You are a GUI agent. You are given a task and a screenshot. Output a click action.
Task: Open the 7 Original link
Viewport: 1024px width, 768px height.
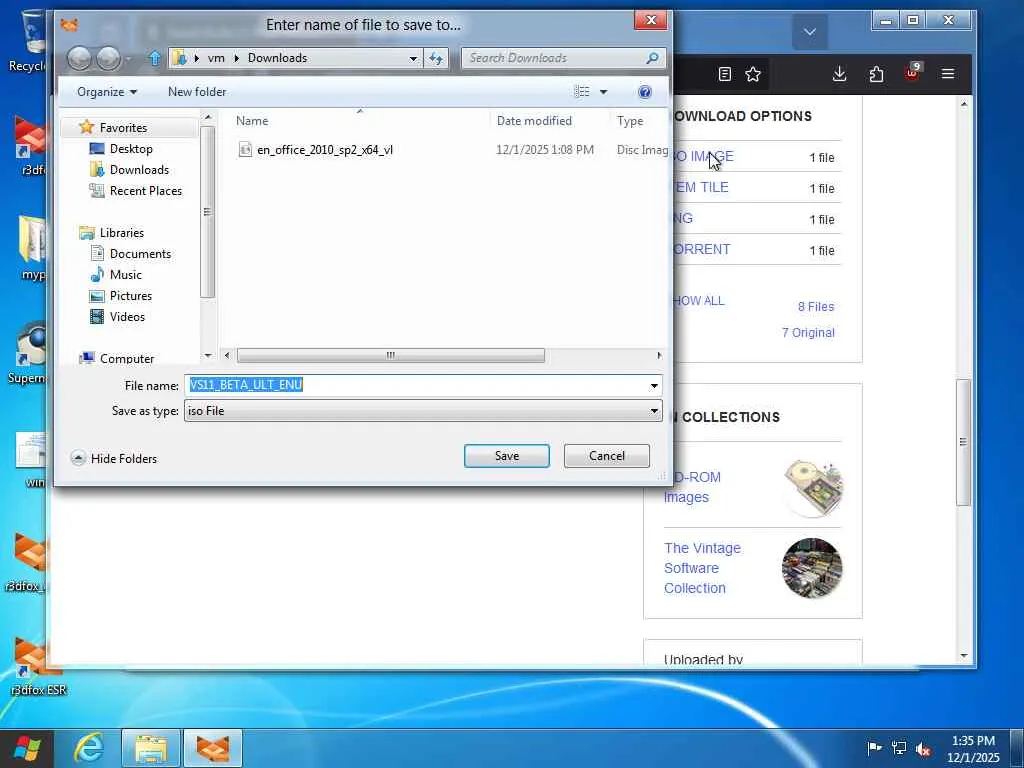pyautogui.click(x=808, y=332)
